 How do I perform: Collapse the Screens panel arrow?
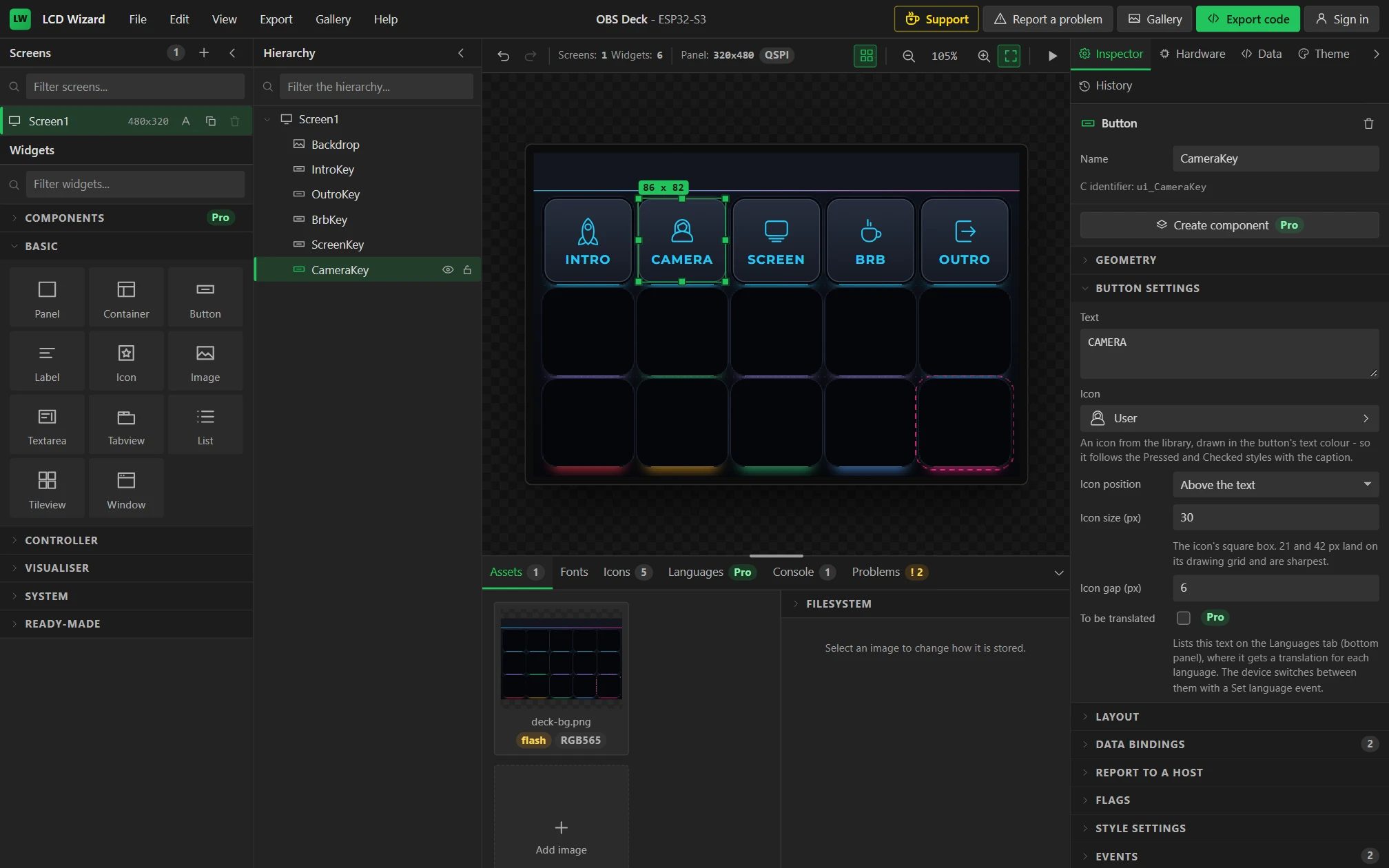click(x=232, y=53)
